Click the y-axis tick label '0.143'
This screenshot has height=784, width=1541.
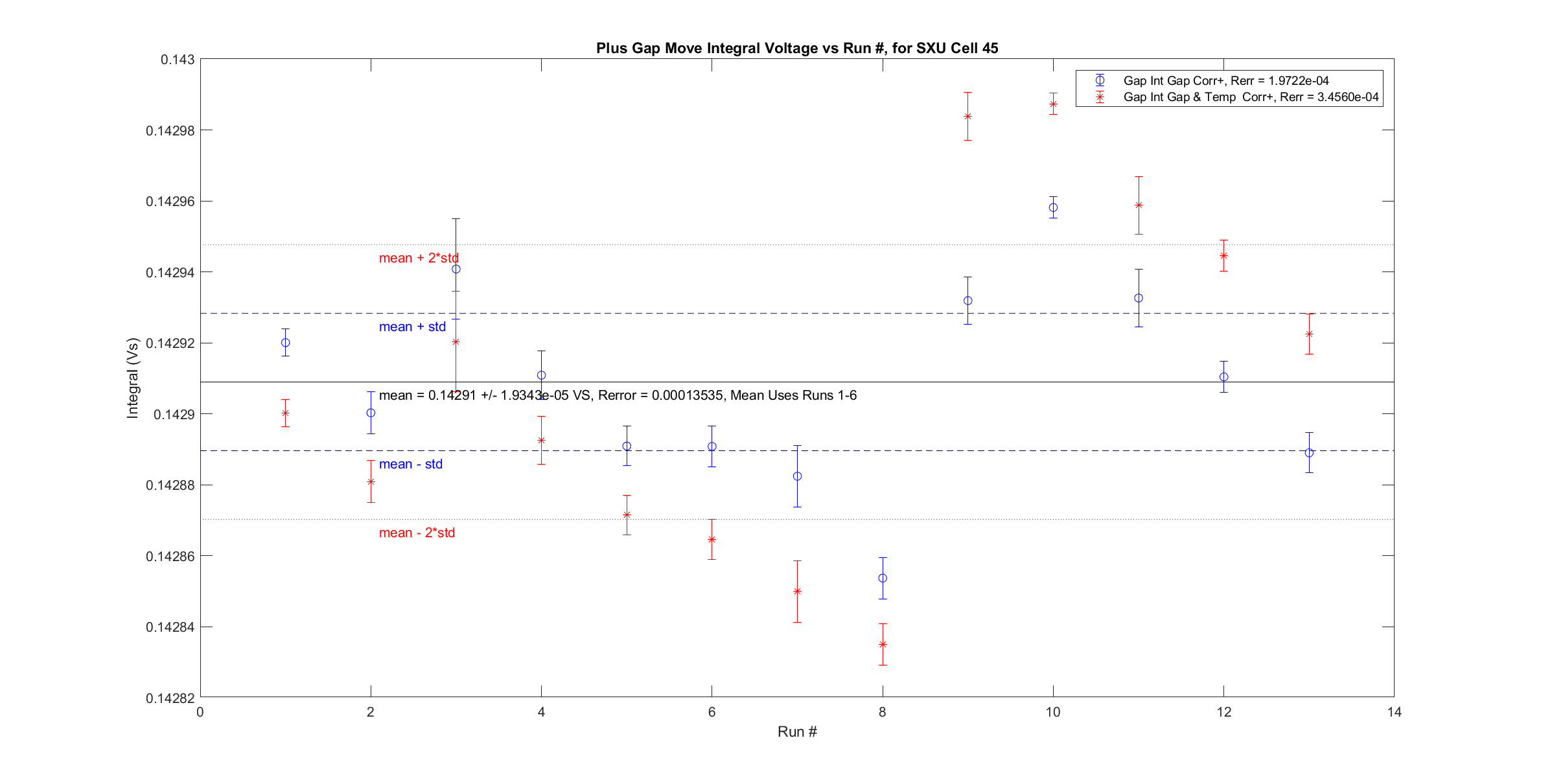click(177, 60)
